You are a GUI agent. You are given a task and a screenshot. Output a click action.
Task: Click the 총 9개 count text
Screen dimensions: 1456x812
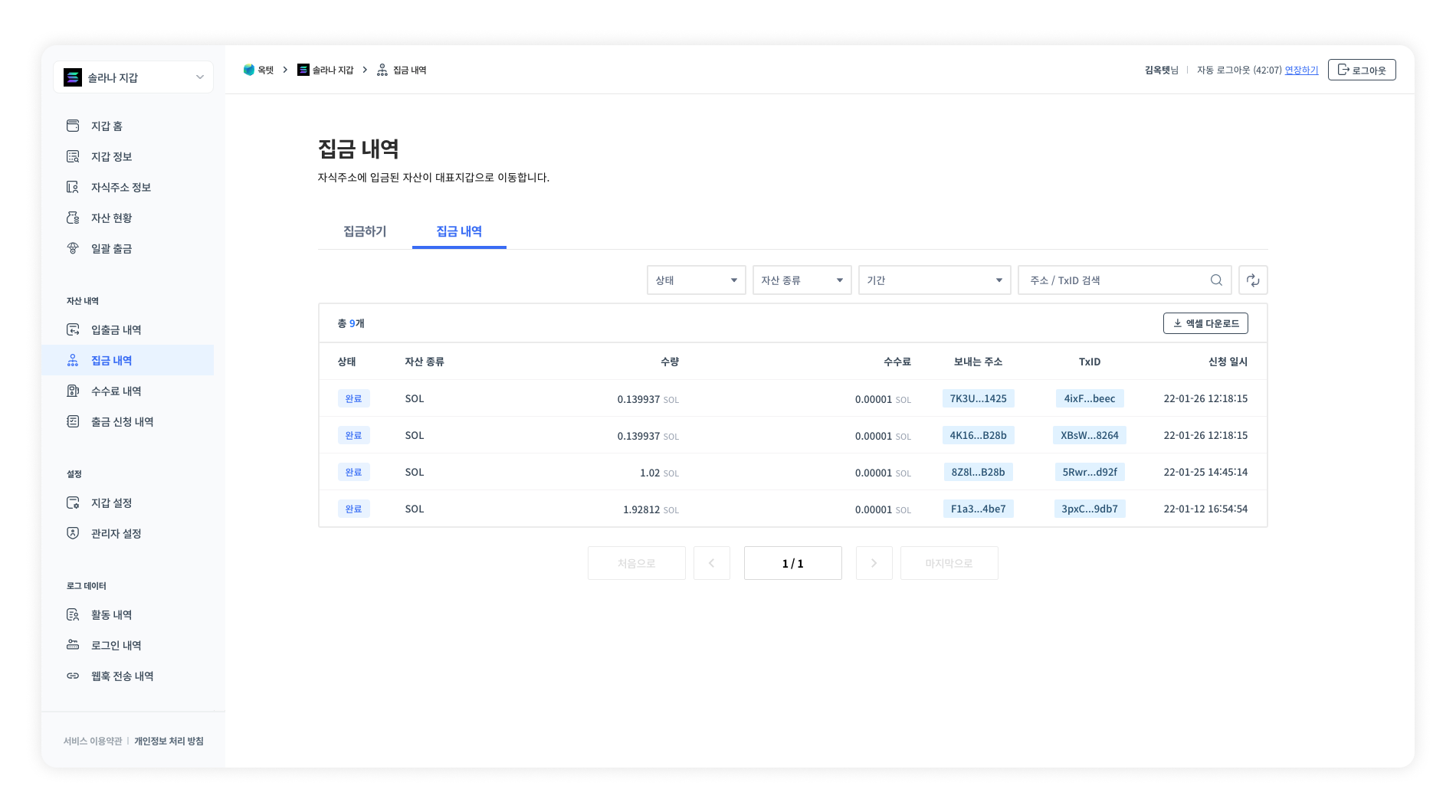click(351, 323)
